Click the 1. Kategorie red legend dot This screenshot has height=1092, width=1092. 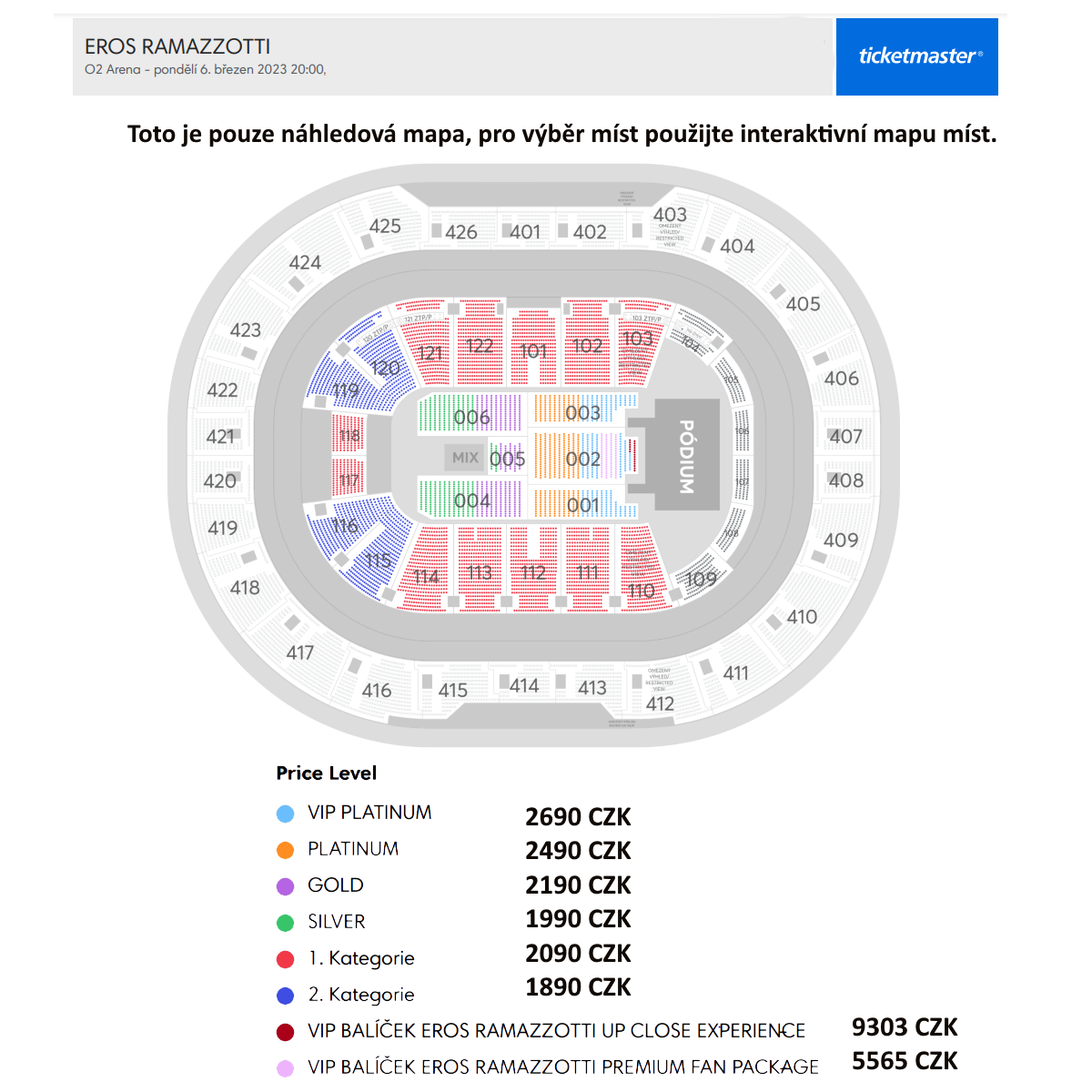point(286,959)
